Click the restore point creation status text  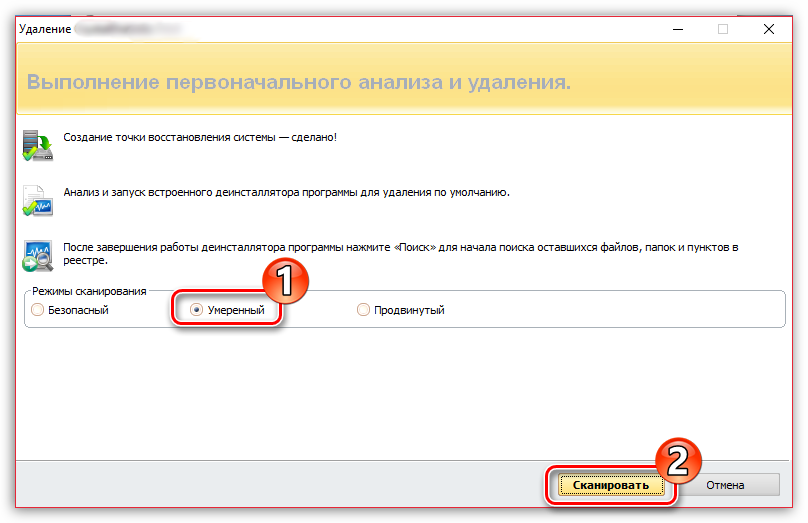[x=200, y=136]
